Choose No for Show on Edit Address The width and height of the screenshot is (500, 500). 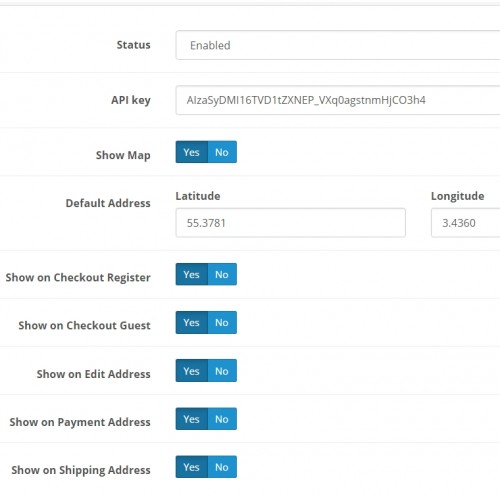coord(222,370)
